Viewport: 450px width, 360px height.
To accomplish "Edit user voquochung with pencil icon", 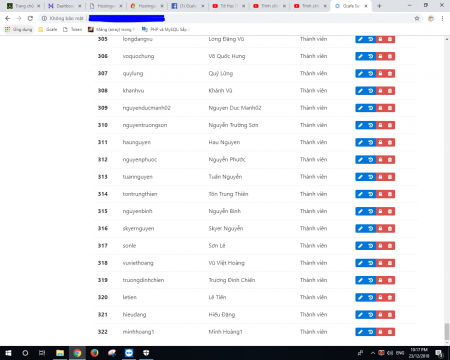I will click(x=360, y=56).
